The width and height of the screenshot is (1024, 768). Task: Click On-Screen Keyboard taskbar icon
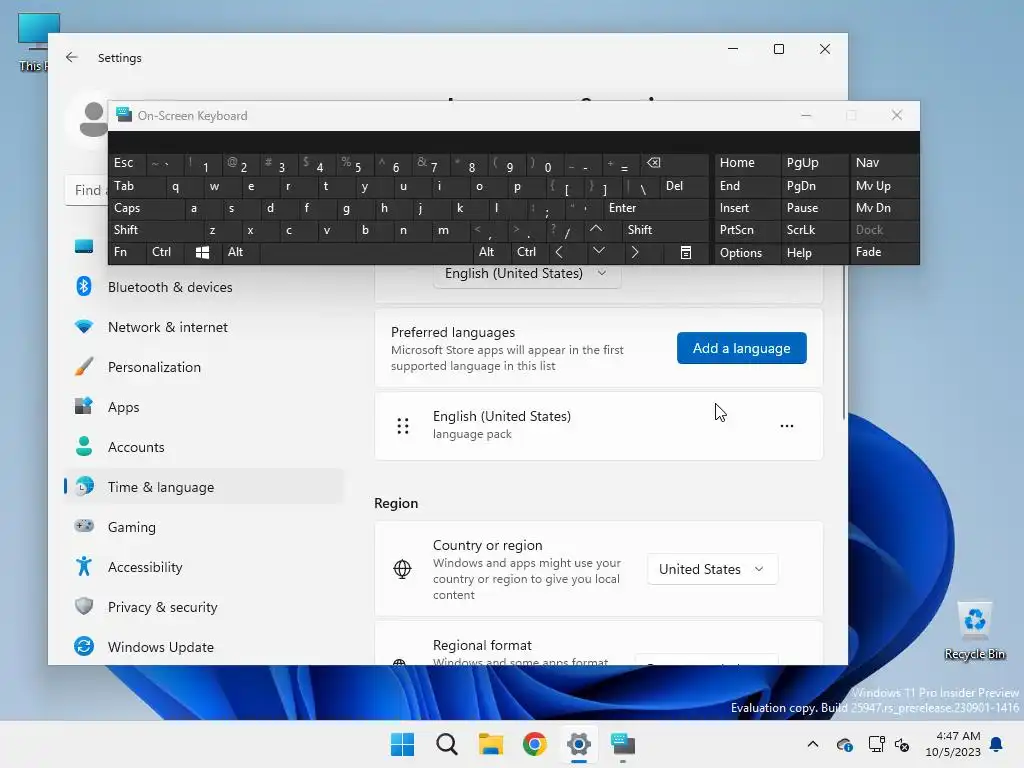click(622, 744)
